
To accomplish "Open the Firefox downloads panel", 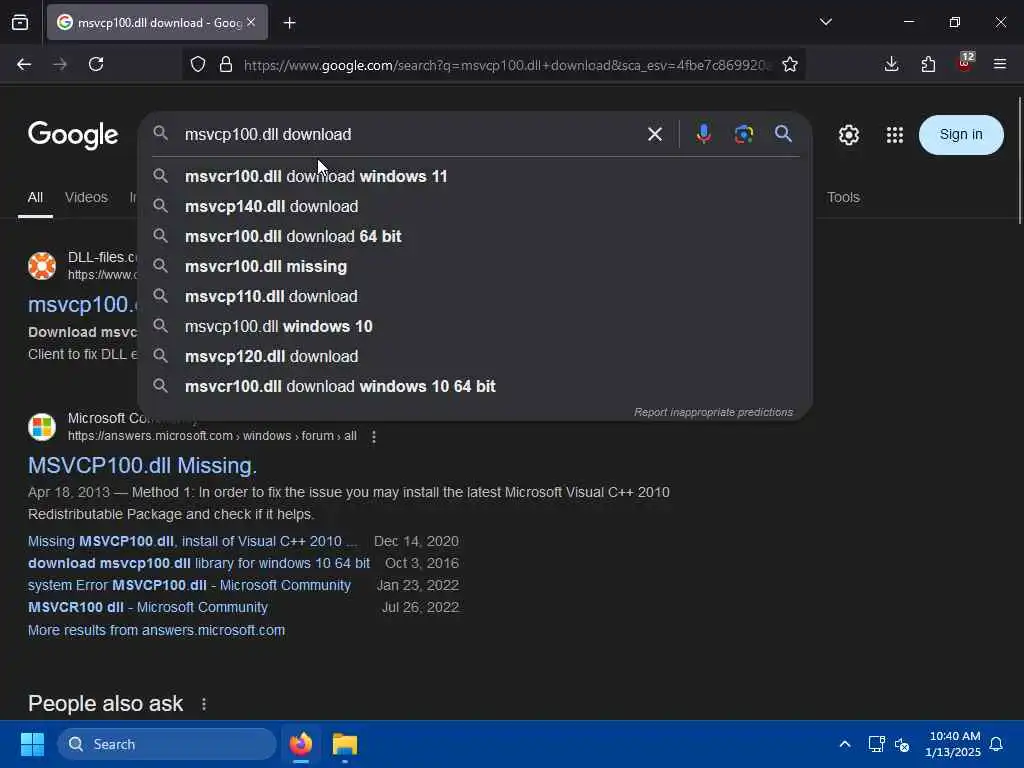I will 891,64.
